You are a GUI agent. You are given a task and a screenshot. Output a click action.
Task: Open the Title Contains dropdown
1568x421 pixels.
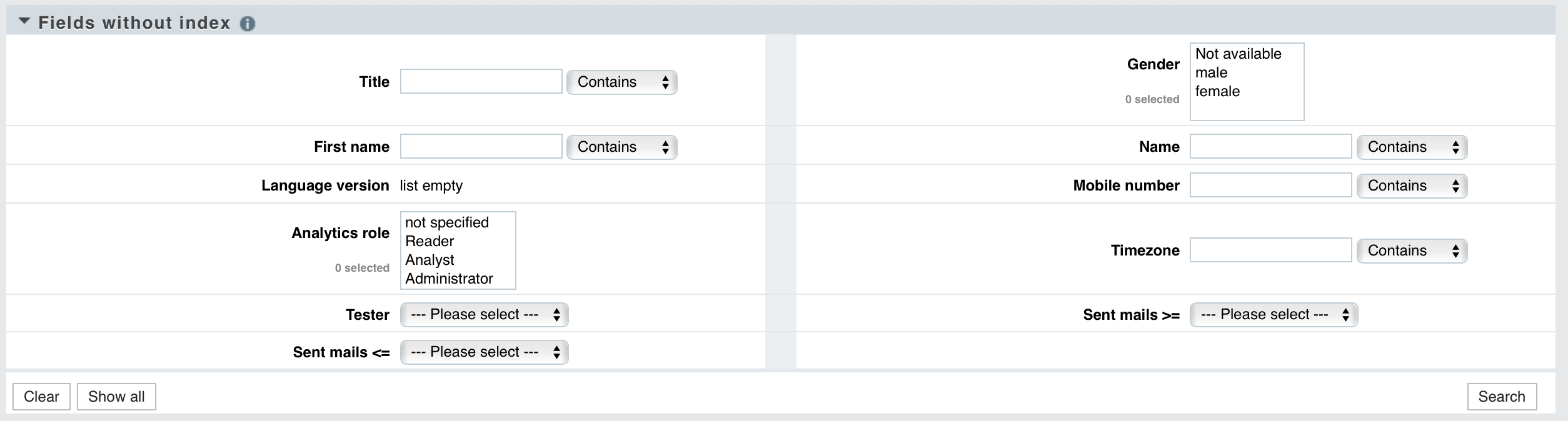coord(621,82)
